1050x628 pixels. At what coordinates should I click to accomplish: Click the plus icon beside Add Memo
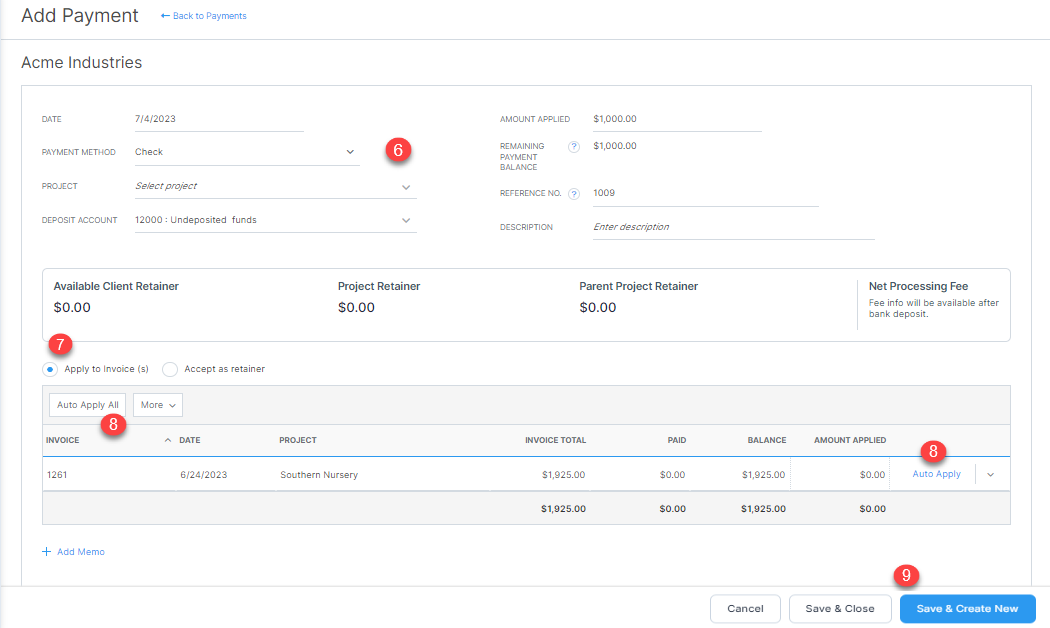pyautogui.click(x=46, y=552)
